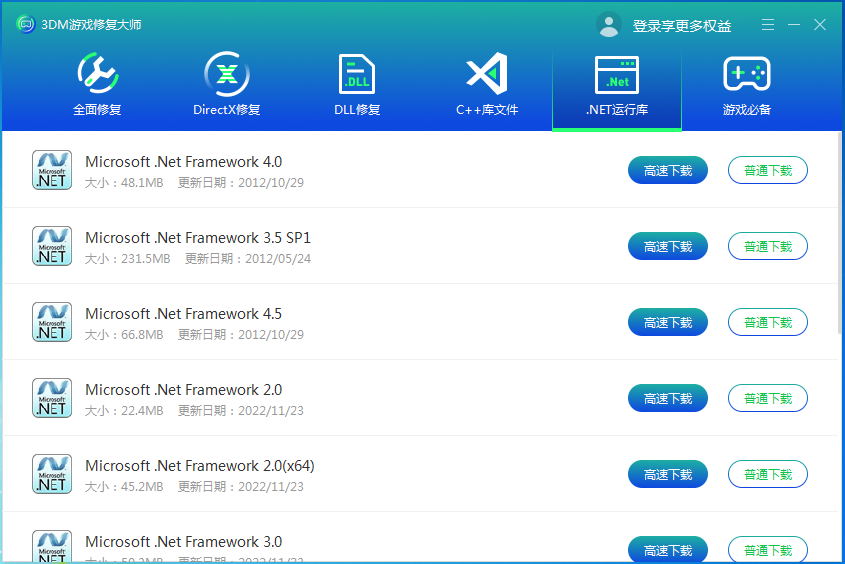
Task: Click 普通下载 for .Net Framework 3.0
Action: [768, 549]
